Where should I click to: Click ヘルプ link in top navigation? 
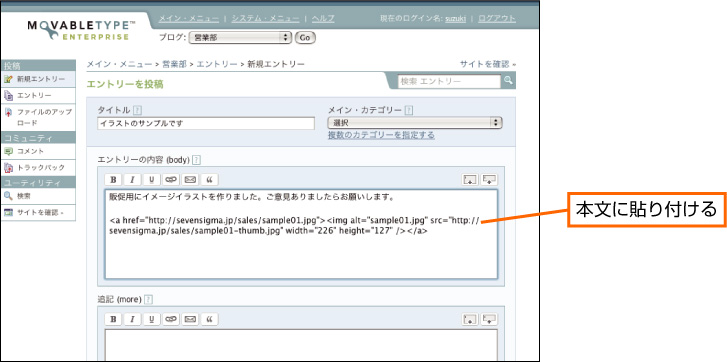pos(323,19)
